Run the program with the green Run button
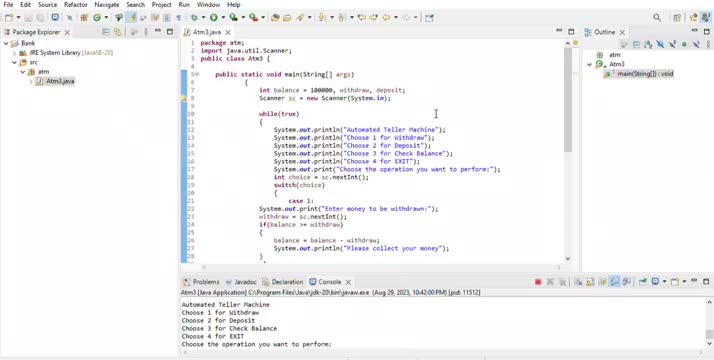 coord(214,18)
